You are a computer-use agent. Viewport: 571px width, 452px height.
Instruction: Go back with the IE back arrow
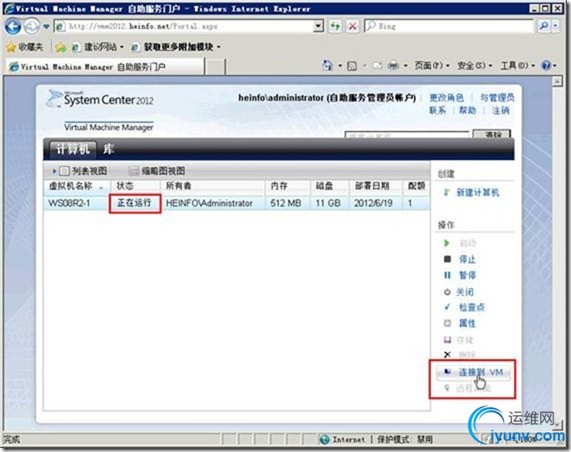coord(13,27)
